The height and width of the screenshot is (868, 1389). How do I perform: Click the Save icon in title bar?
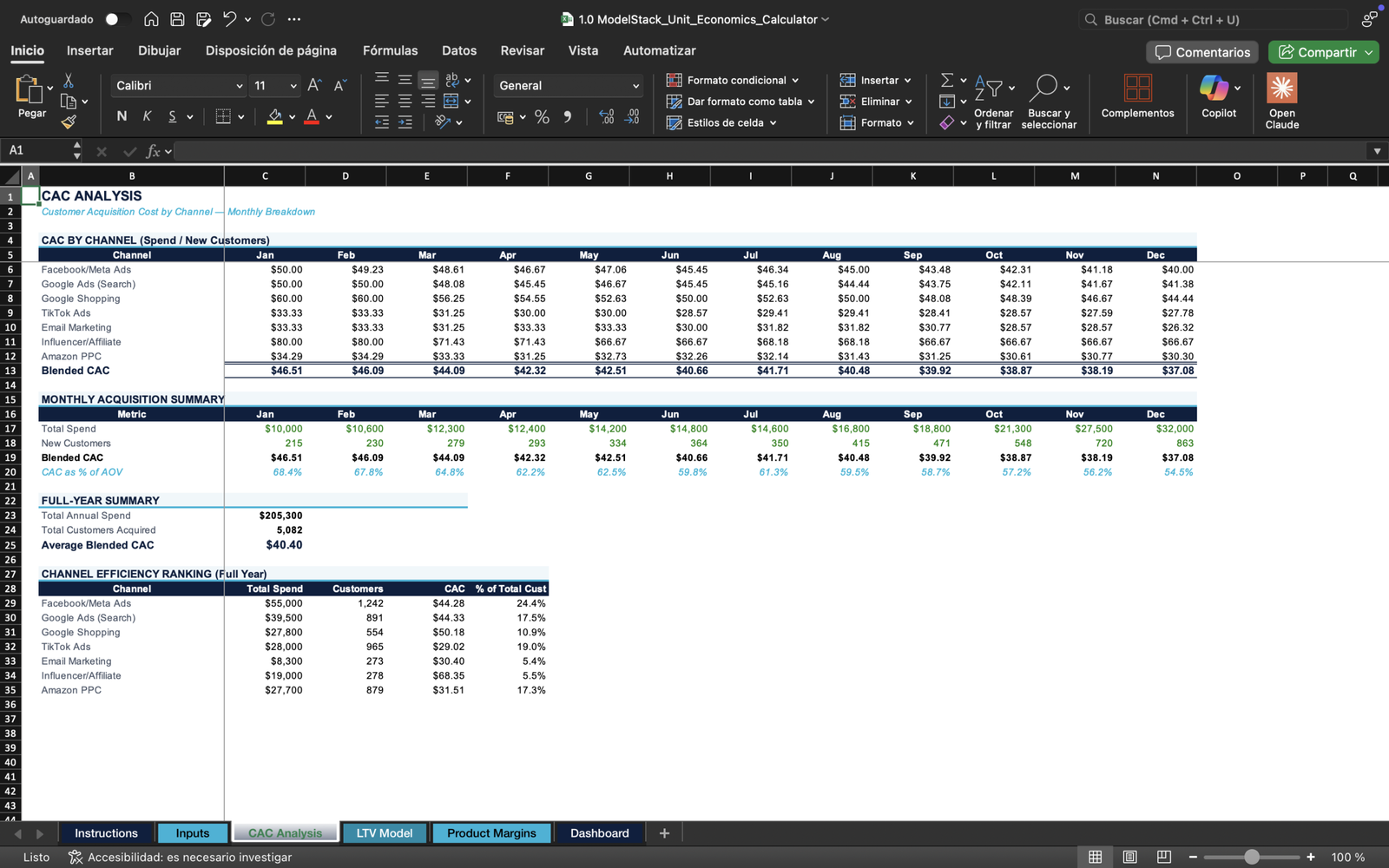(x=177, y=19)
